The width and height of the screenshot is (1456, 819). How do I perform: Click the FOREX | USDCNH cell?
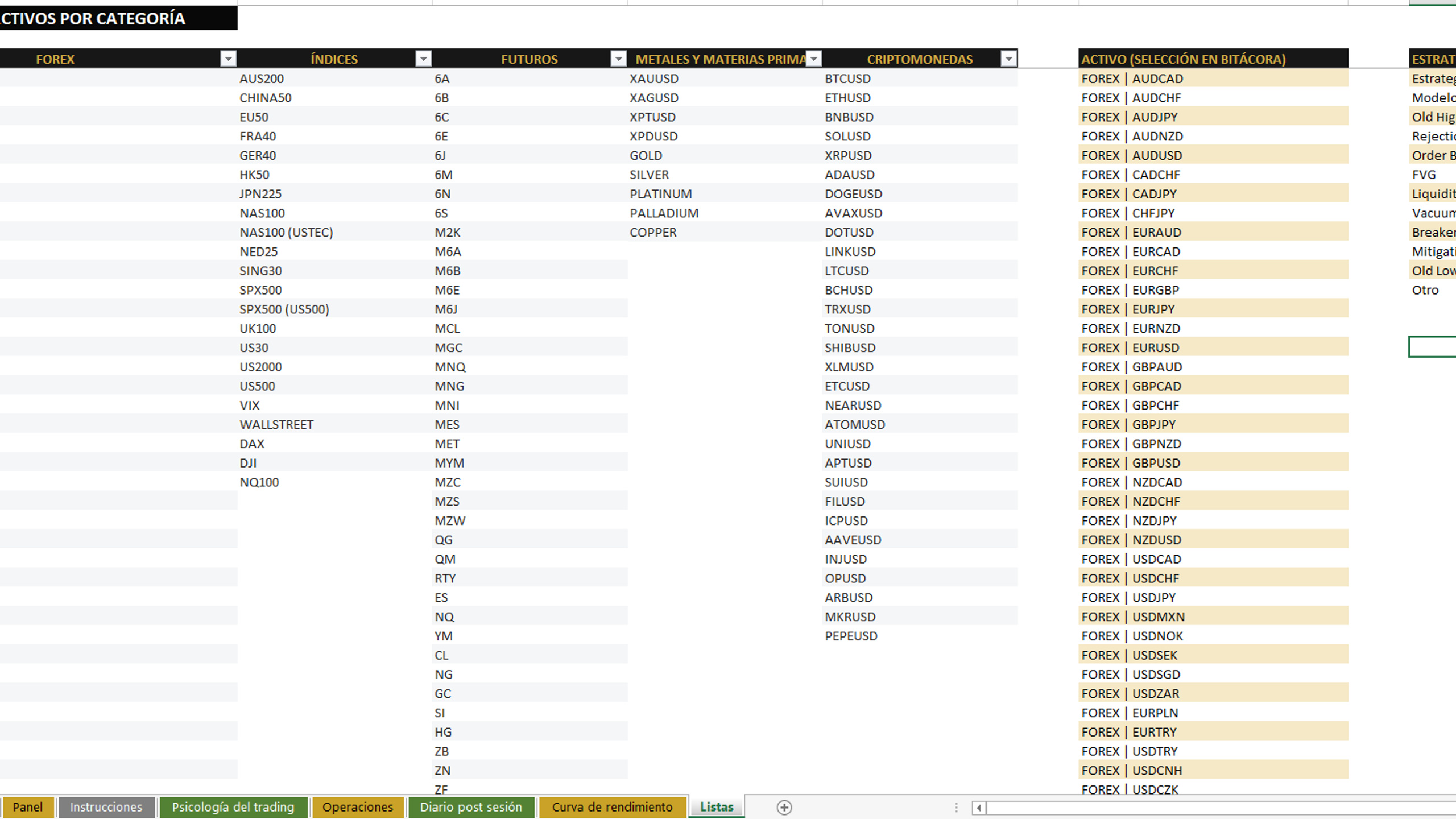coord(1213,770)
